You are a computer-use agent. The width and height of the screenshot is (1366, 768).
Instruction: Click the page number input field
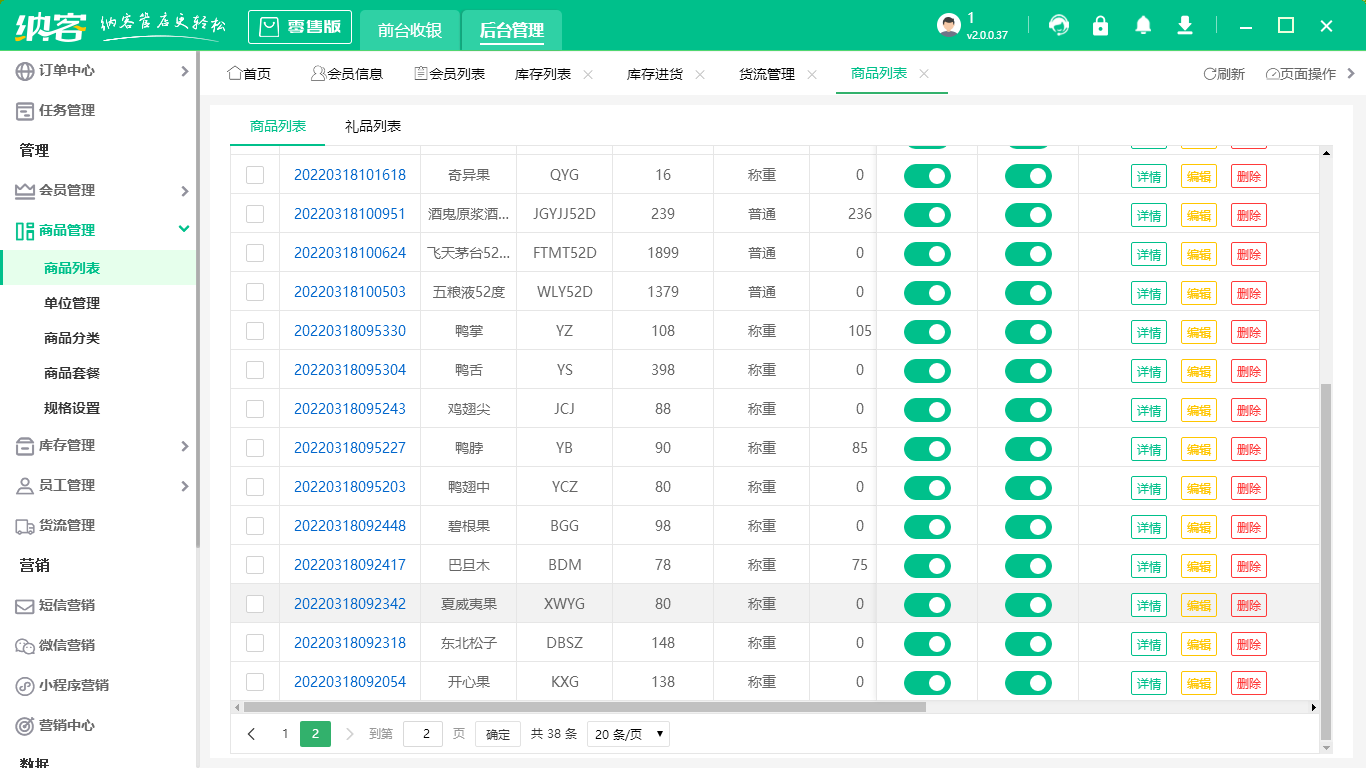423,733
